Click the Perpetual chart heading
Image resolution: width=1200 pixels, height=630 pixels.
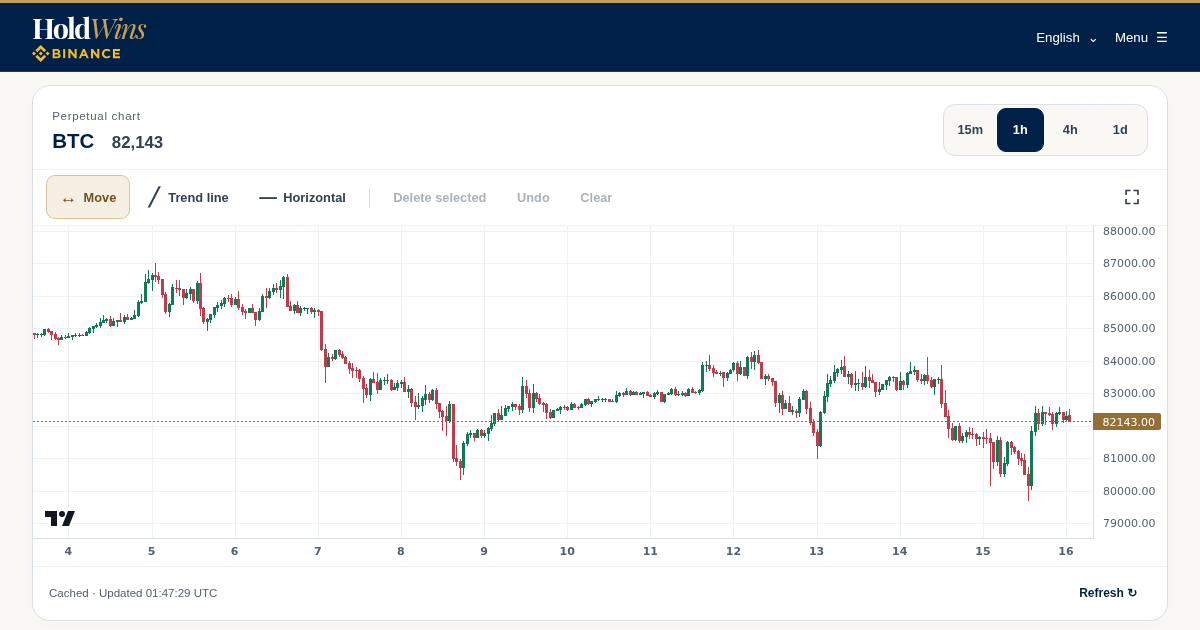[96, 116]
